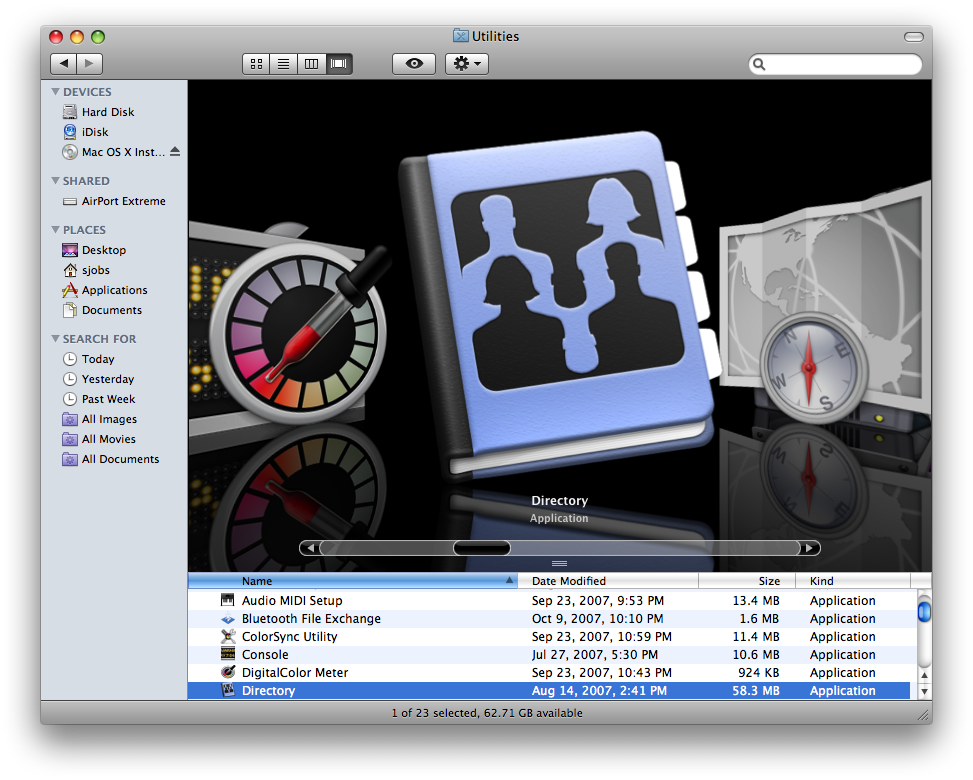Collapse the PLACES section
Screen dimensions: 973x780
click(55, 230)
